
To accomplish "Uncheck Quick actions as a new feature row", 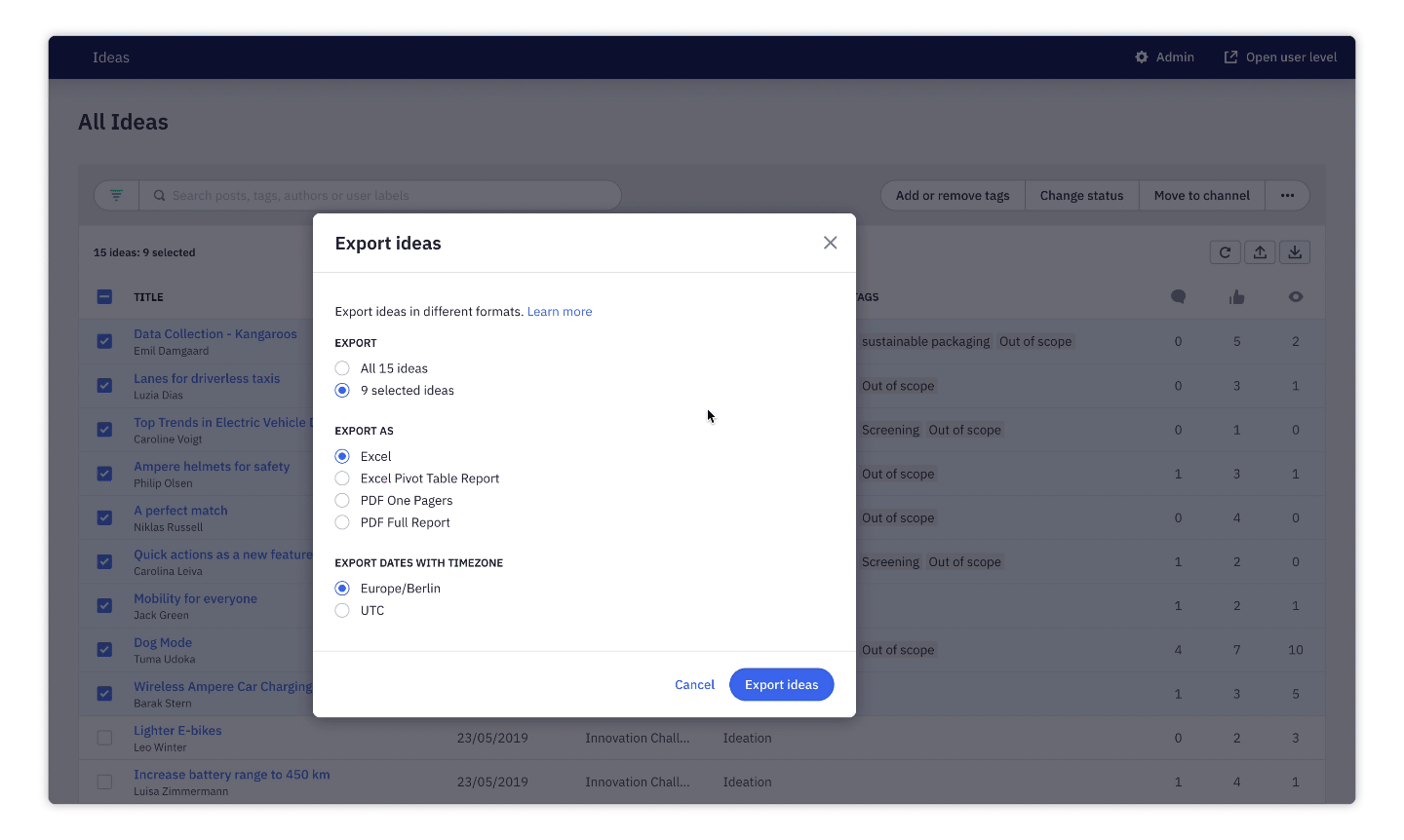I will (104, 561).
